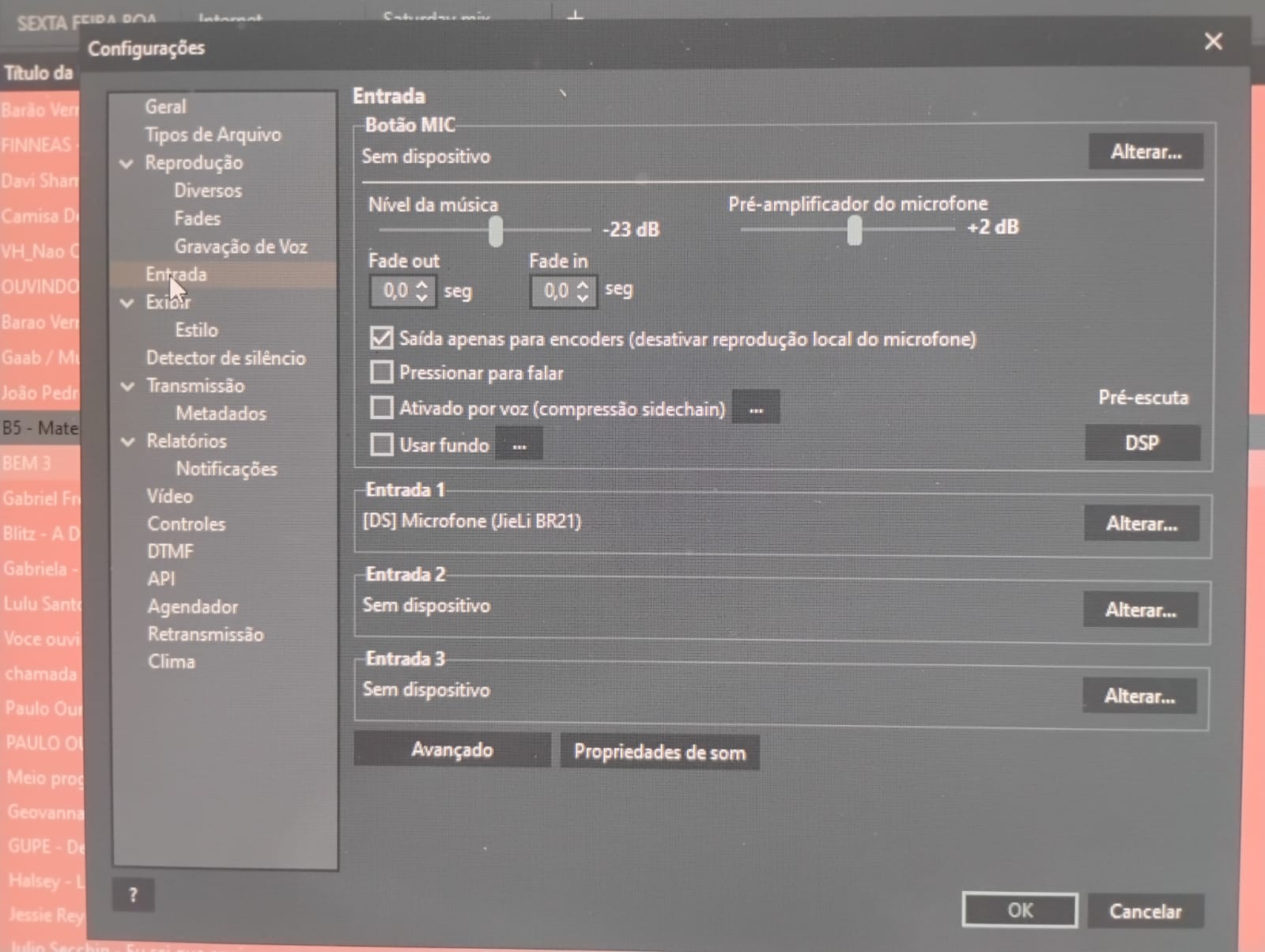This screenshot has width=1265, height=952.
Task: Enable Usar fundo checkbox
Action: click(382, 444)
